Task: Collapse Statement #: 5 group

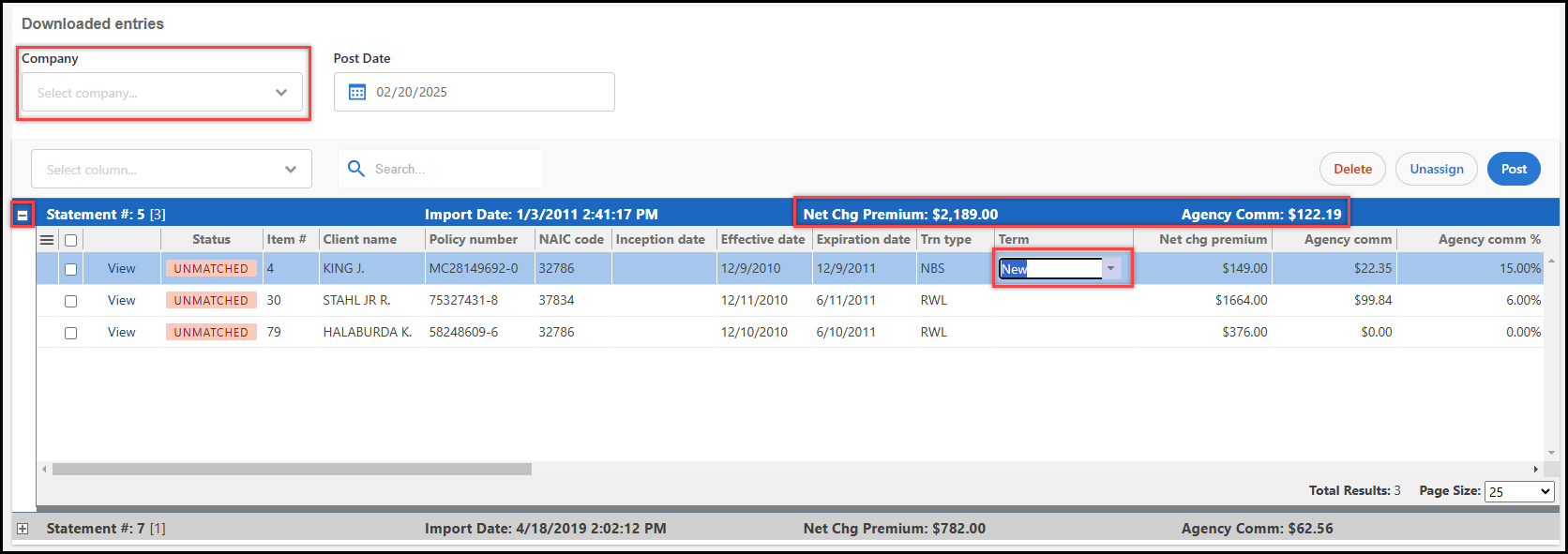Action: [23, 215]
